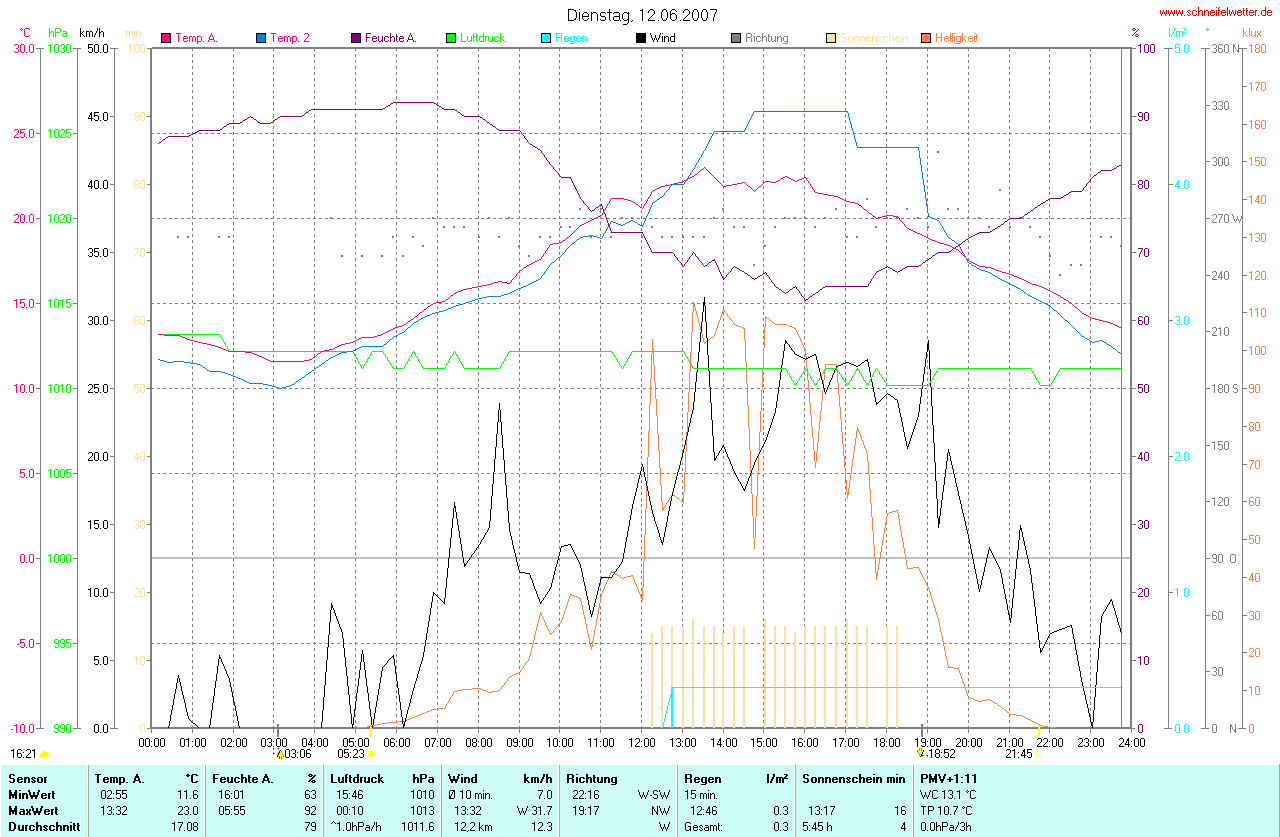This screenshot has height=837, width=1280.
Task: Click the ^1.0hPa/h pressure rate value
Action: (356, 827)
